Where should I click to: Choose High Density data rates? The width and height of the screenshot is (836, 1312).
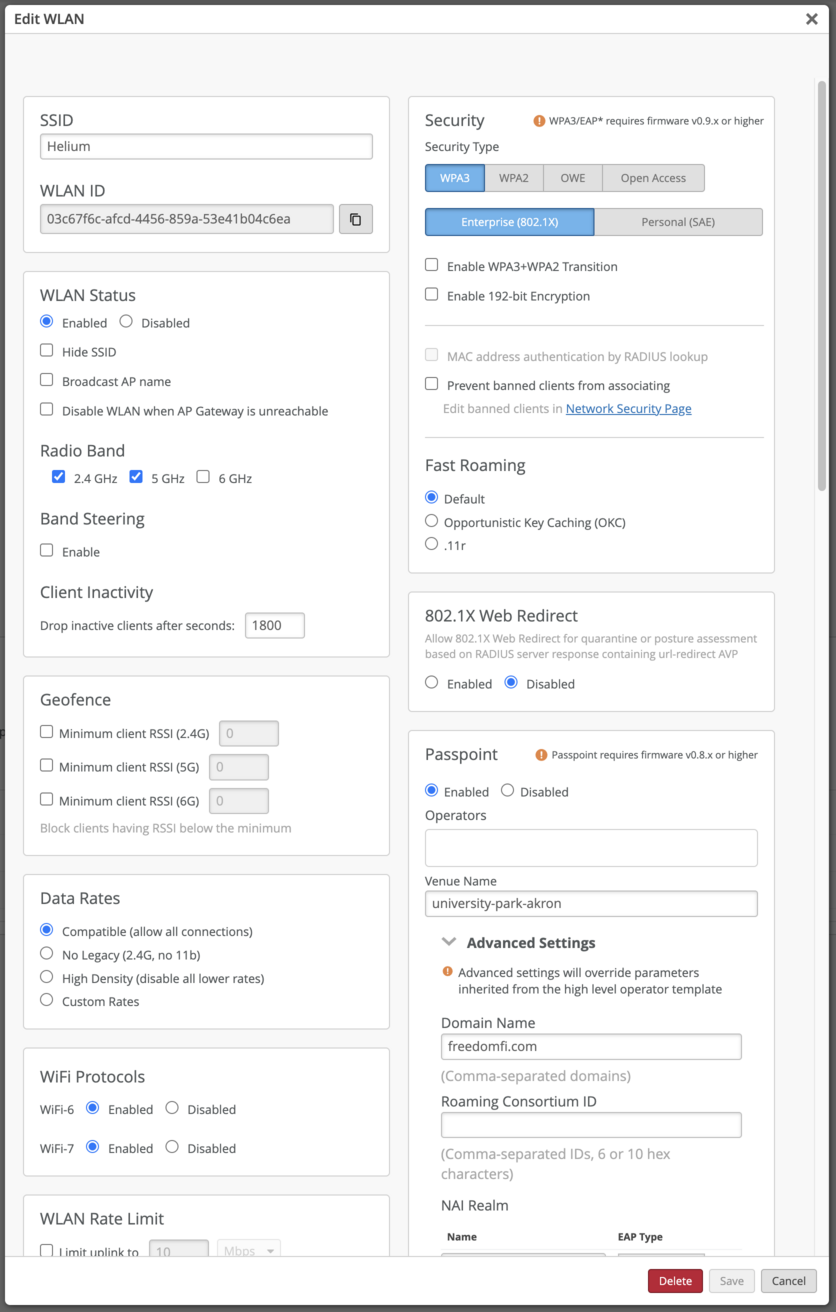[47, 977]
